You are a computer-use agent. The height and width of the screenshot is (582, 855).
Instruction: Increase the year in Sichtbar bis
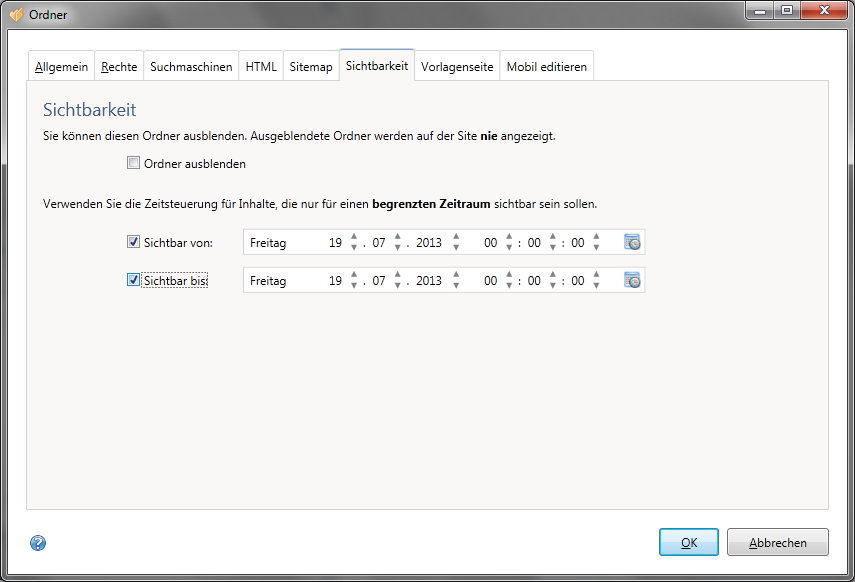tap(456, 276)
